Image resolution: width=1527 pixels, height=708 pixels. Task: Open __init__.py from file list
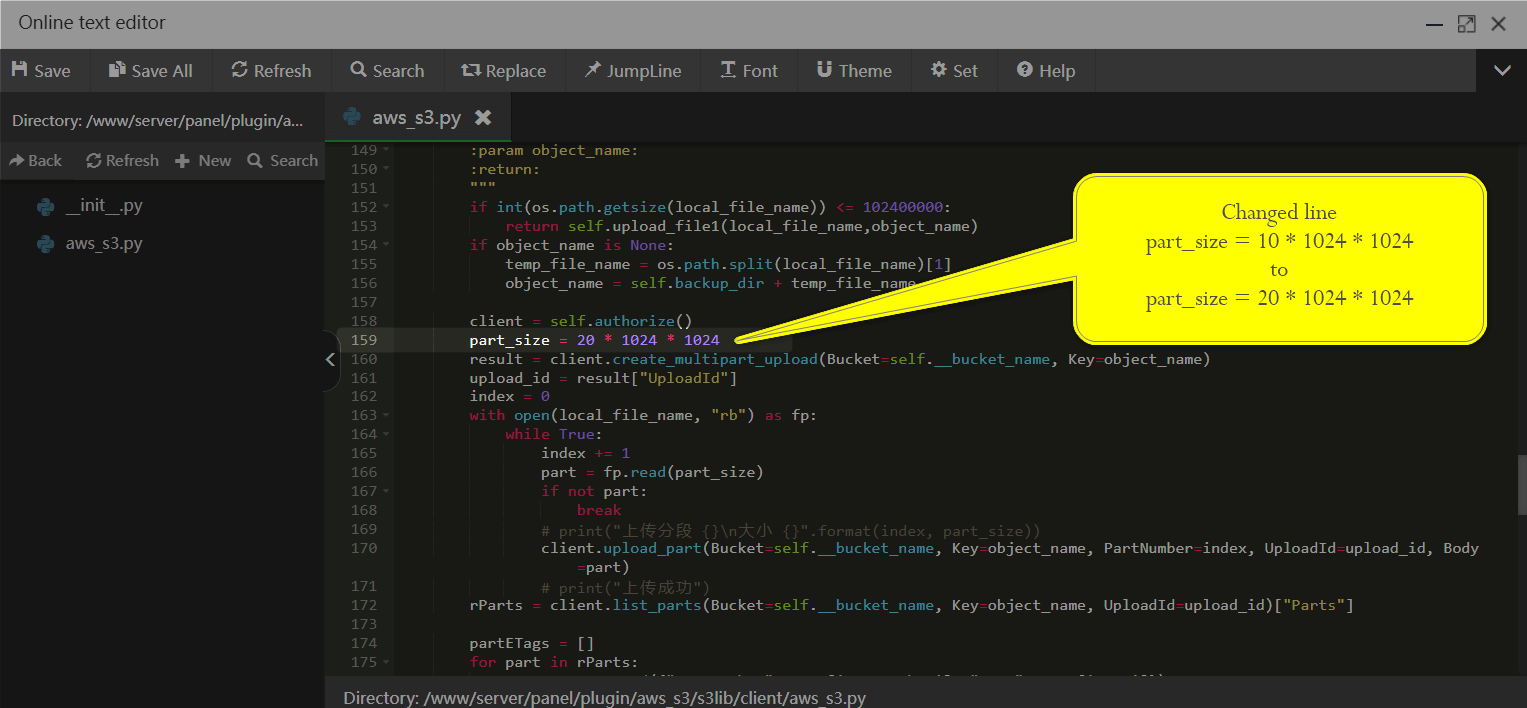point(103,206)
